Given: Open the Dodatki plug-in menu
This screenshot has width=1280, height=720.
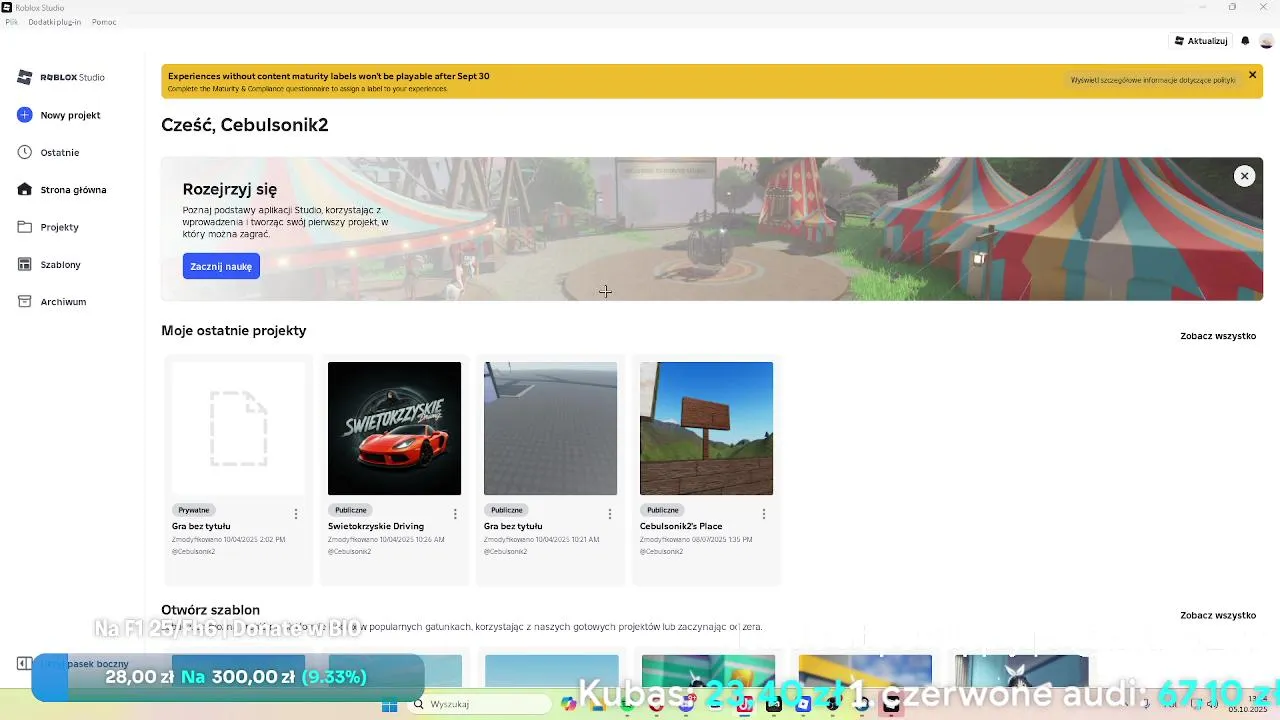Looking at the screenshot, I should coord(55,22).
